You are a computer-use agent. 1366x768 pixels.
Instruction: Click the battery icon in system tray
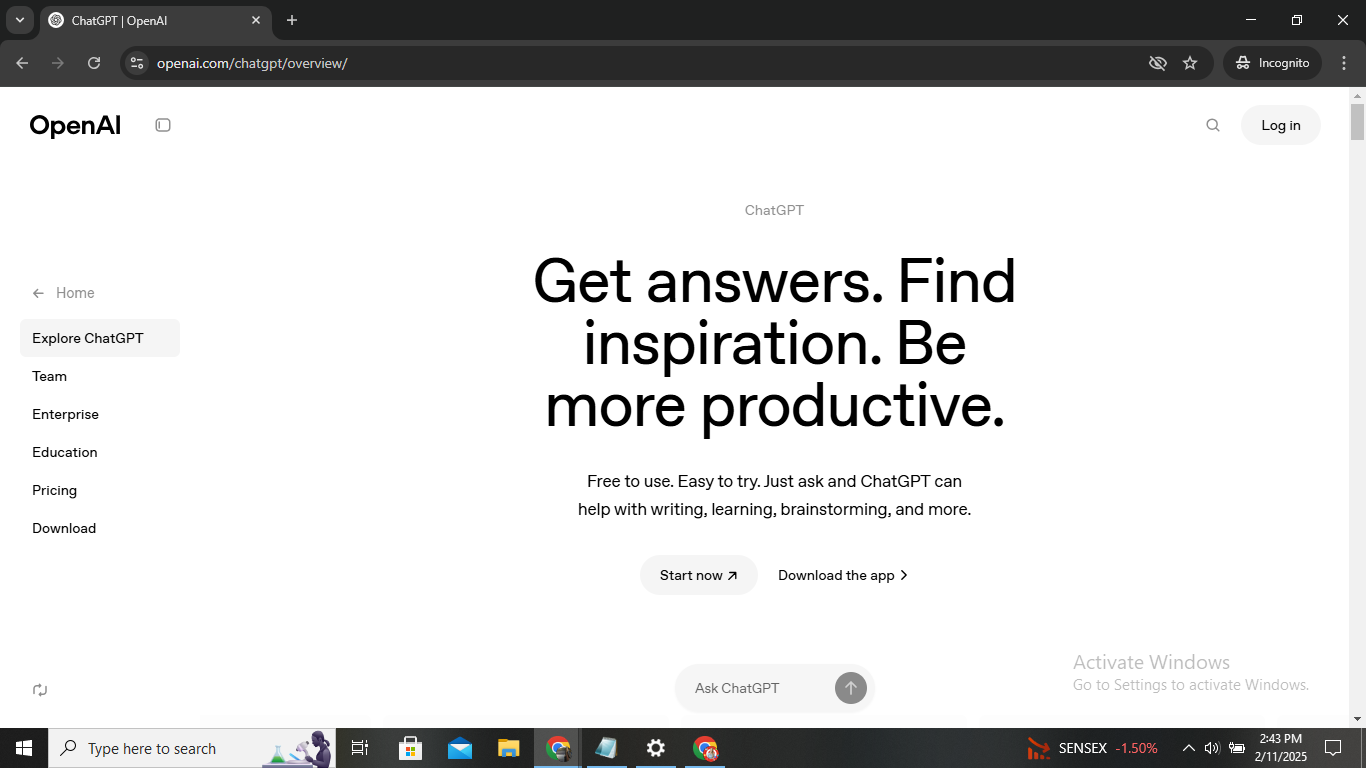1237,748
